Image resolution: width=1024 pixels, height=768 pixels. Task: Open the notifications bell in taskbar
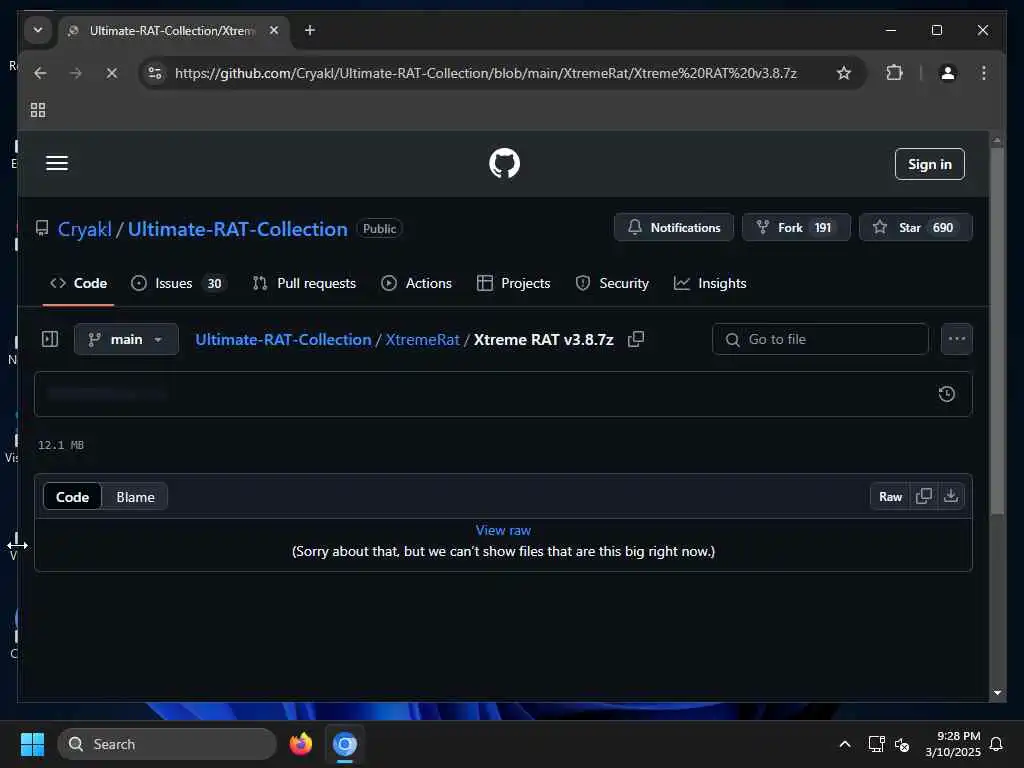[996, 744]
